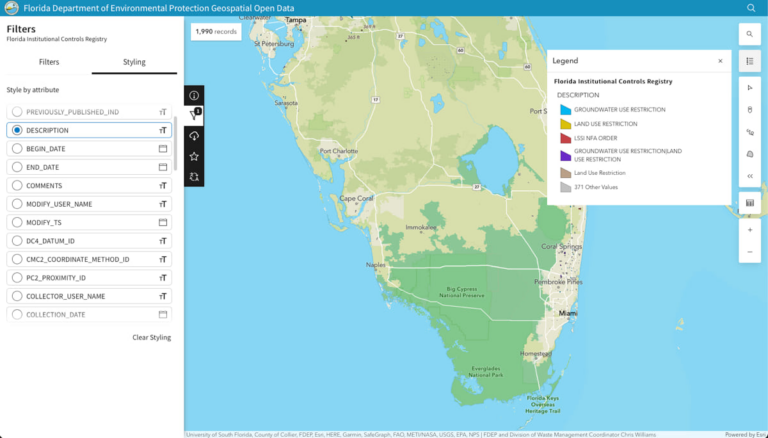Collapse map toolbar with double chevron
768x438 pixels.
click(x=749, y=176)
